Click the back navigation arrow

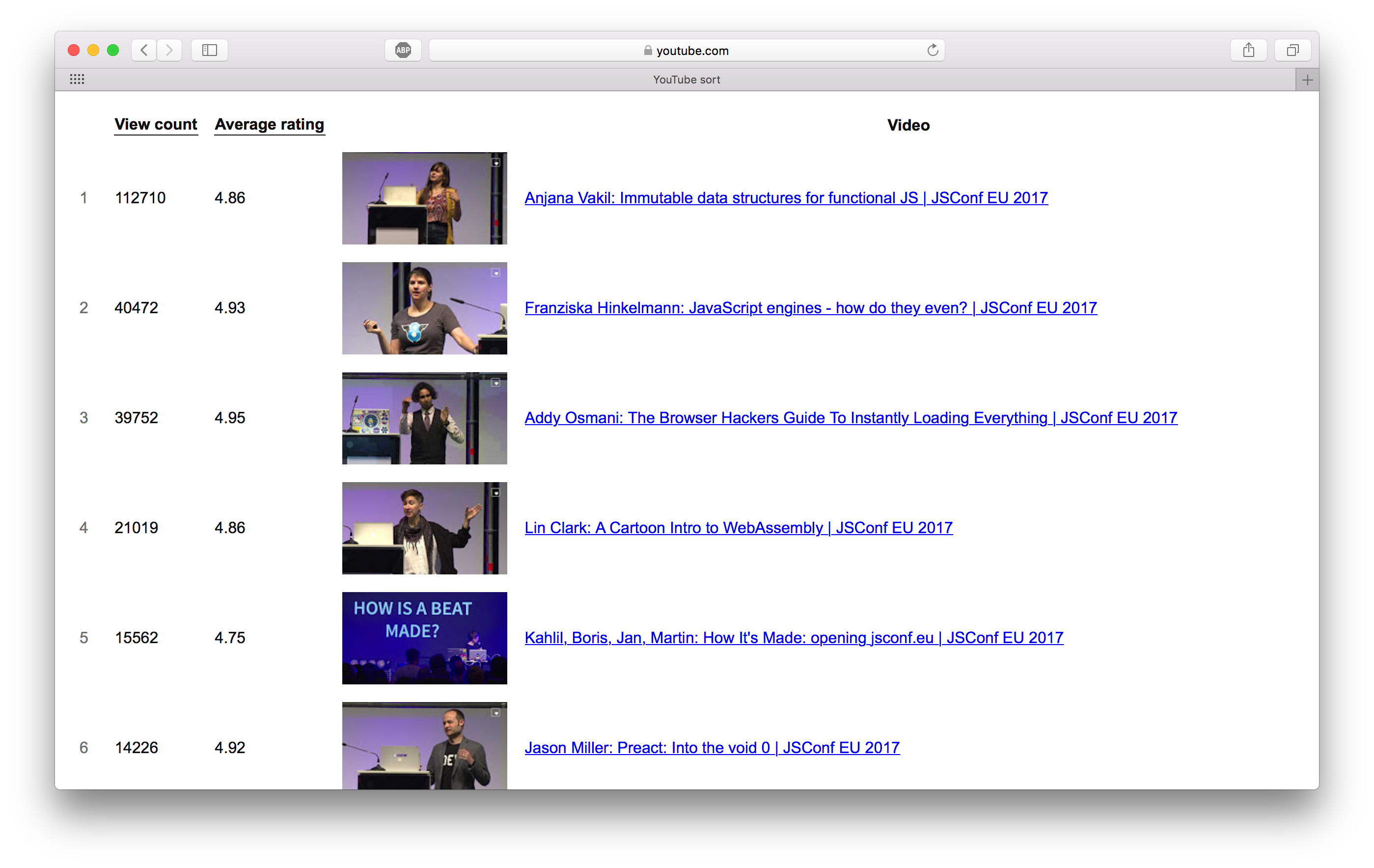(143, 50)
